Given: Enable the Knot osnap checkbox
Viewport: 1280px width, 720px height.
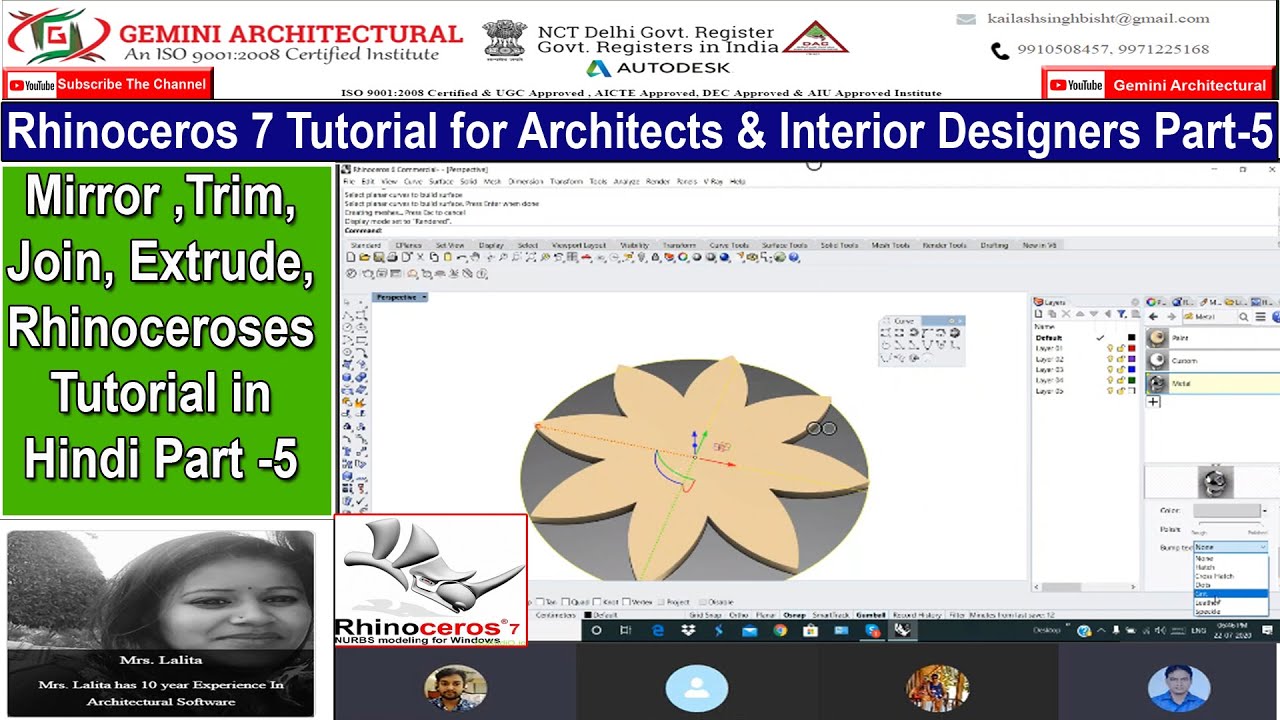Looking at the screenshot, I should (597, 601).
